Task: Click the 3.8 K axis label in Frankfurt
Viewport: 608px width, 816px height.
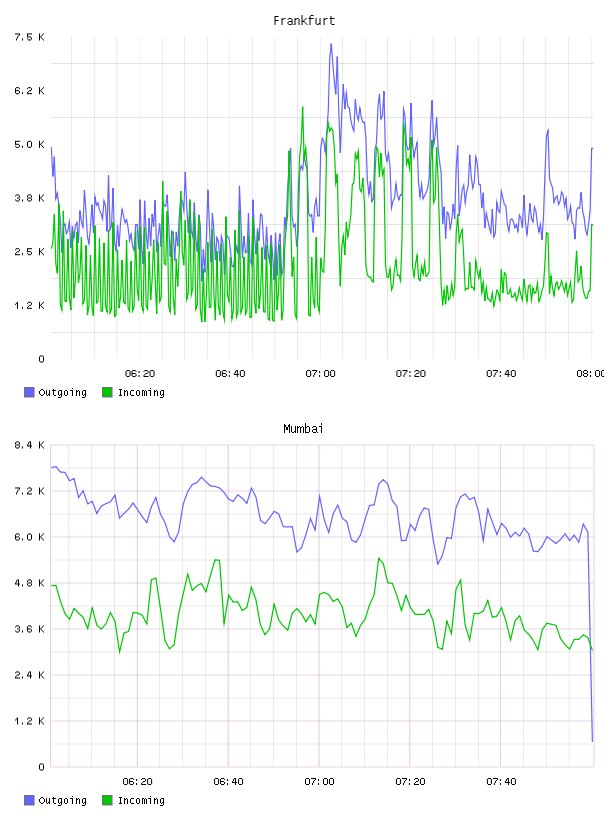Action: (x=30, y=198)
